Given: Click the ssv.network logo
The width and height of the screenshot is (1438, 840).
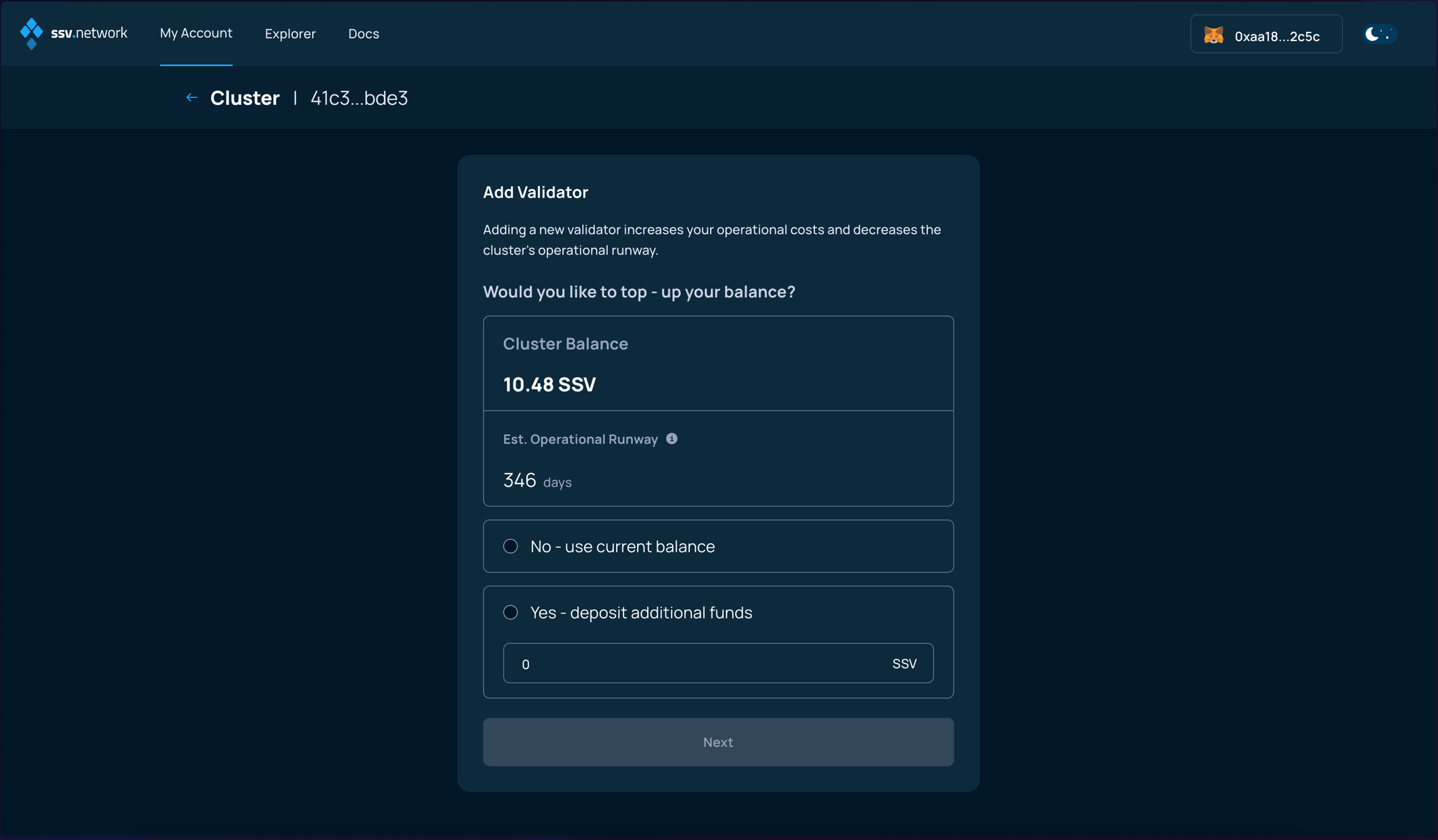Looking at the screenshot, I should pos(74,33).
